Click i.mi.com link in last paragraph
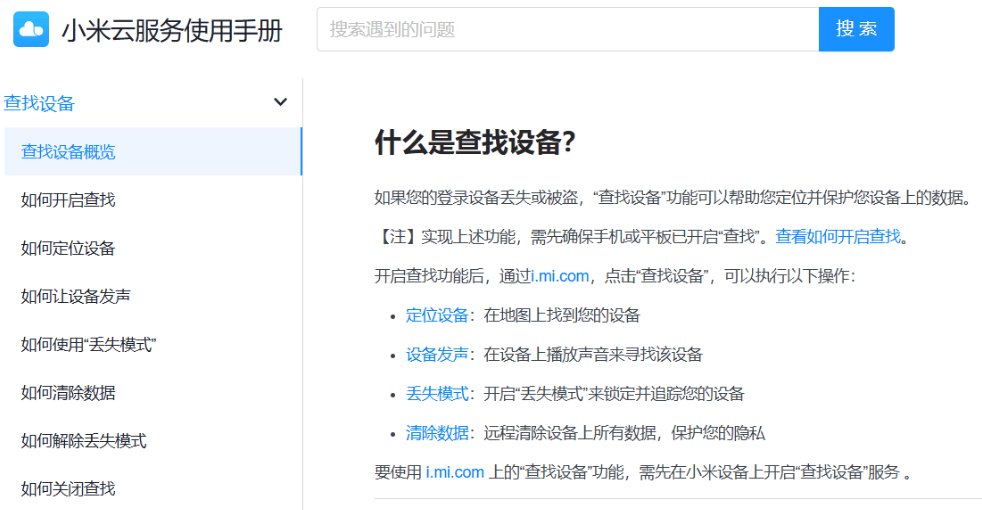Screen dimensions: 982x510 point(455,472)
